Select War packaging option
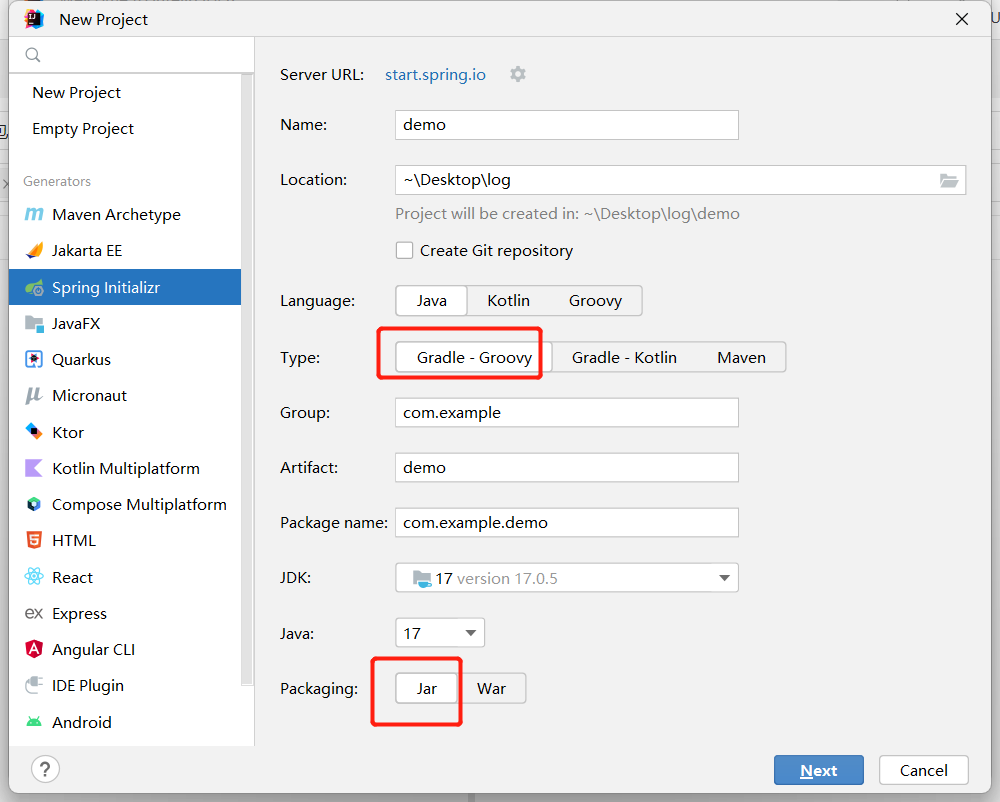 pos(491,688)
